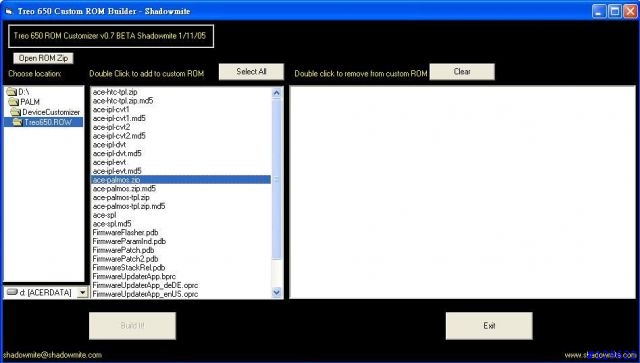Click the PALM folder icon
640x363 pixels.
[14, 102]
